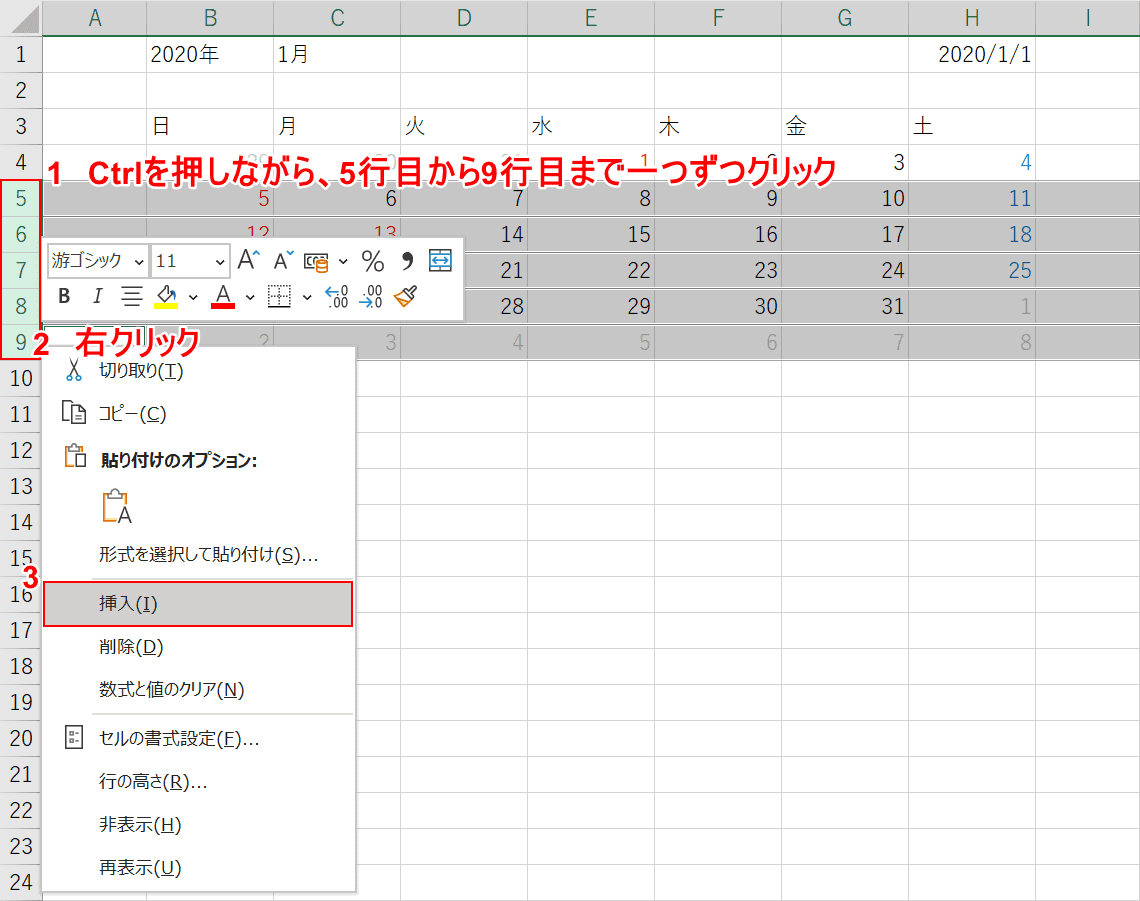Viewport: 1140px width, 901px height.
Task: Click the increase font size icon
Action: pyautogui.click(x=249, y=260)
